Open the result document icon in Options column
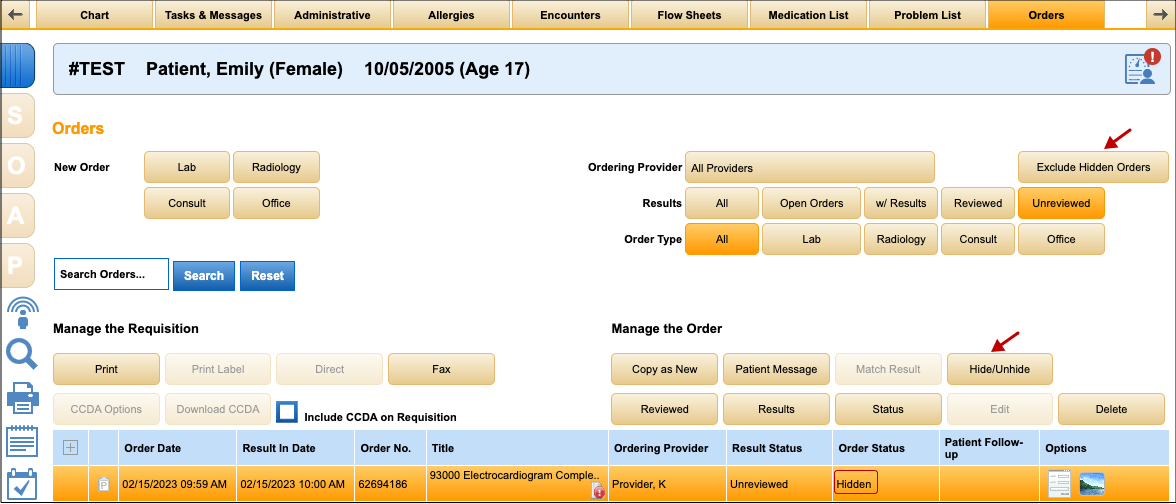This screenshot has height=504, width=1176. [1059, 485]
